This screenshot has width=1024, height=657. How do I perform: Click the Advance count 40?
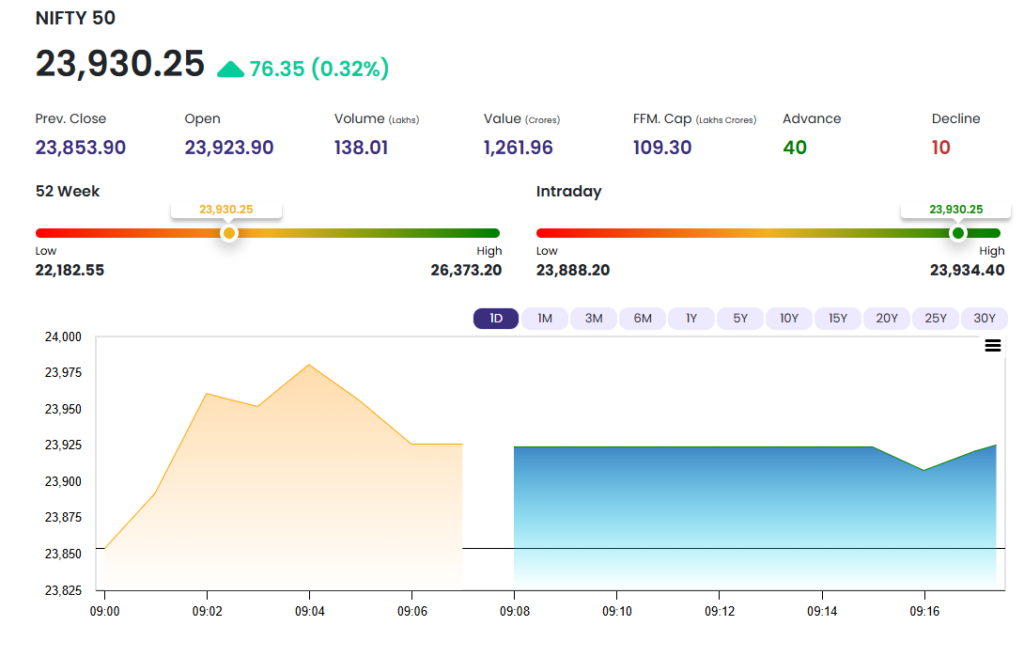coord(795,148)
